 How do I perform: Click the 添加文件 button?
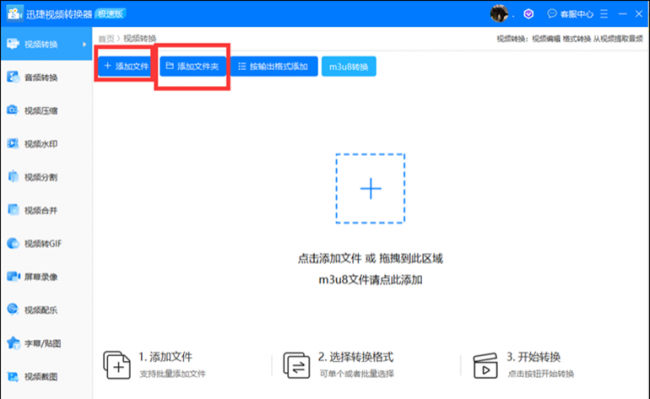pos(126,66)
